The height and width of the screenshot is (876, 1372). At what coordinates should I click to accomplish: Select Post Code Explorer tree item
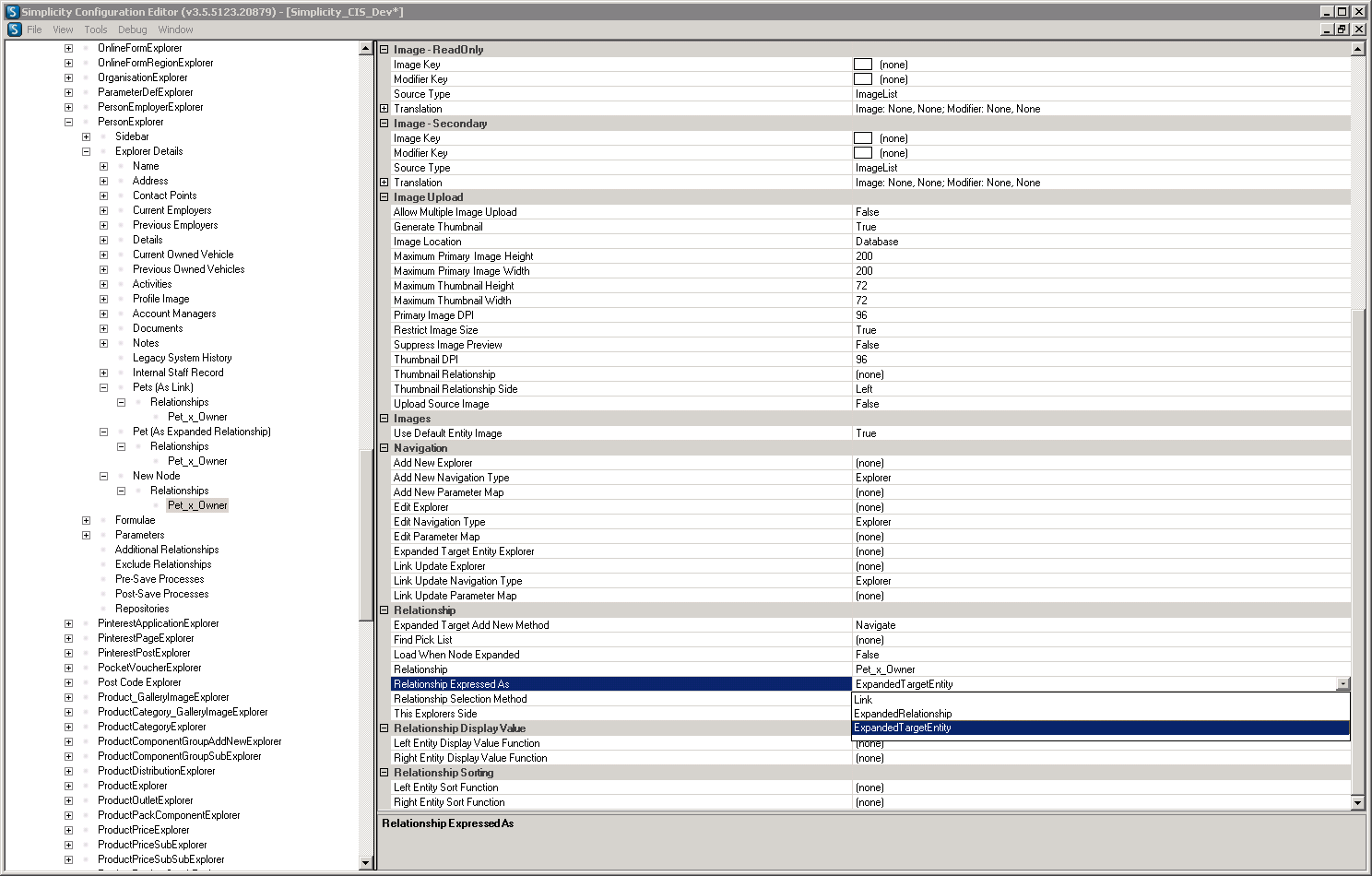pyautogui.click(x=139, y=682)
